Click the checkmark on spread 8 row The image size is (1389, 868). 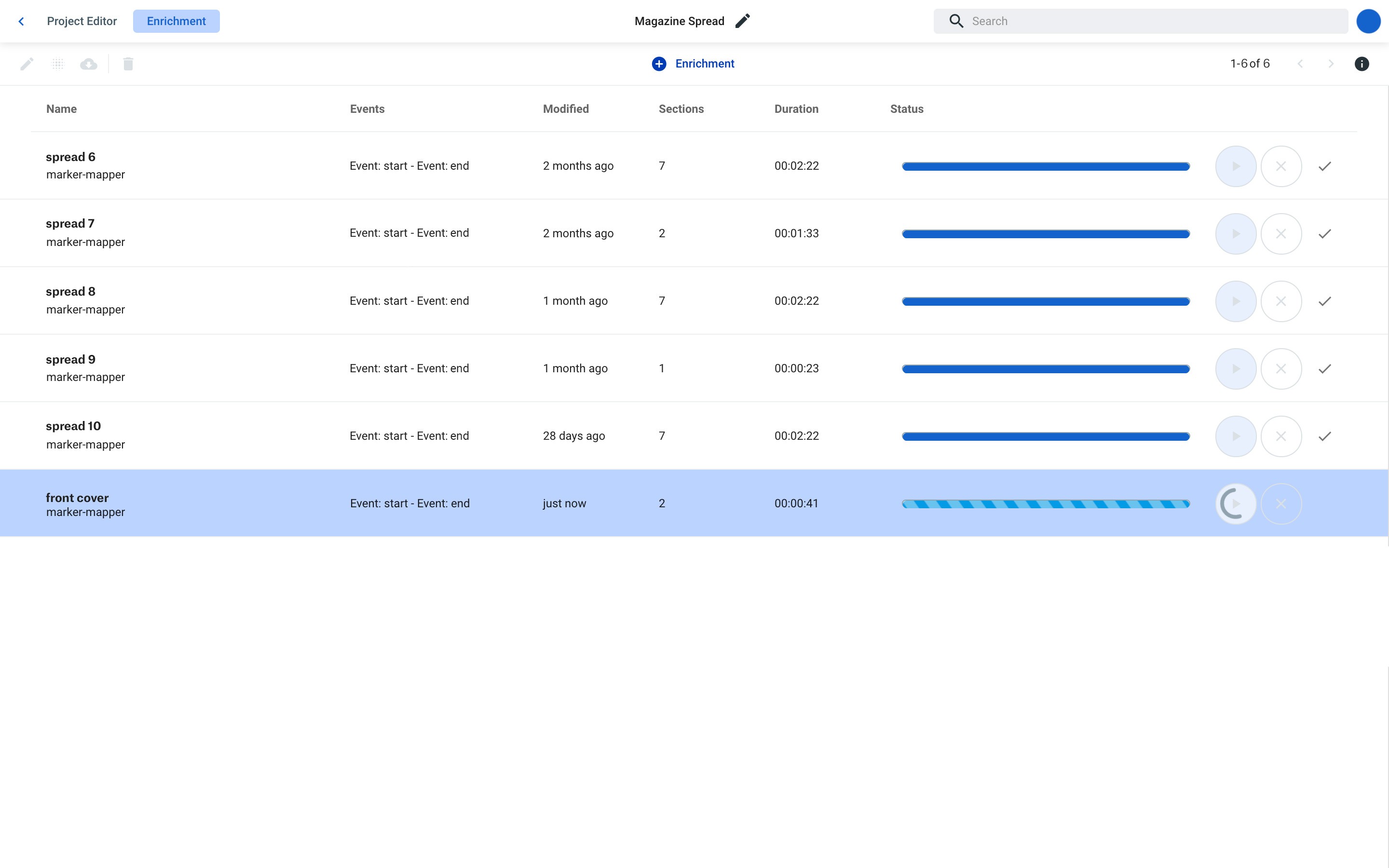click(1324, 301)
